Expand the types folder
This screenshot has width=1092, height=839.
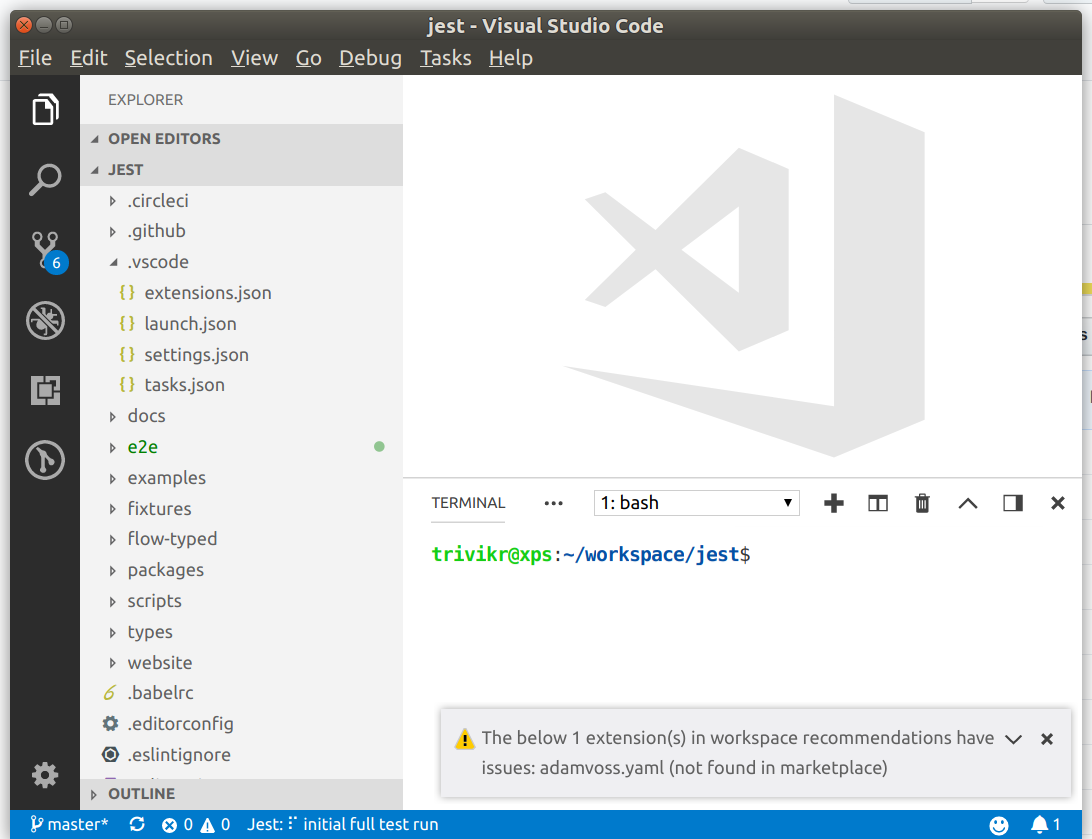pos(241,632)
